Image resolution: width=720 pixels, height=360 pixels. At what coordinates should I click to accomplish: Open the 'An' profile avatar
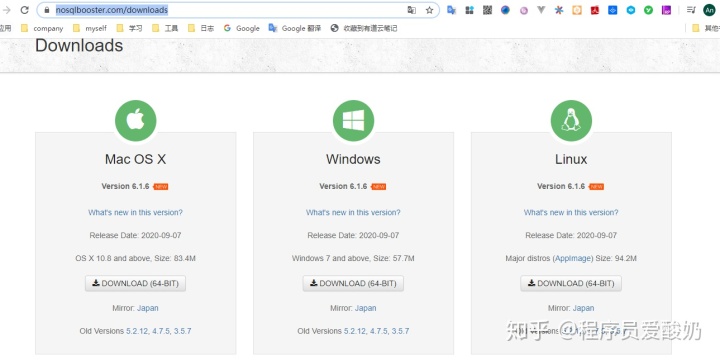[x=709, y=10]
